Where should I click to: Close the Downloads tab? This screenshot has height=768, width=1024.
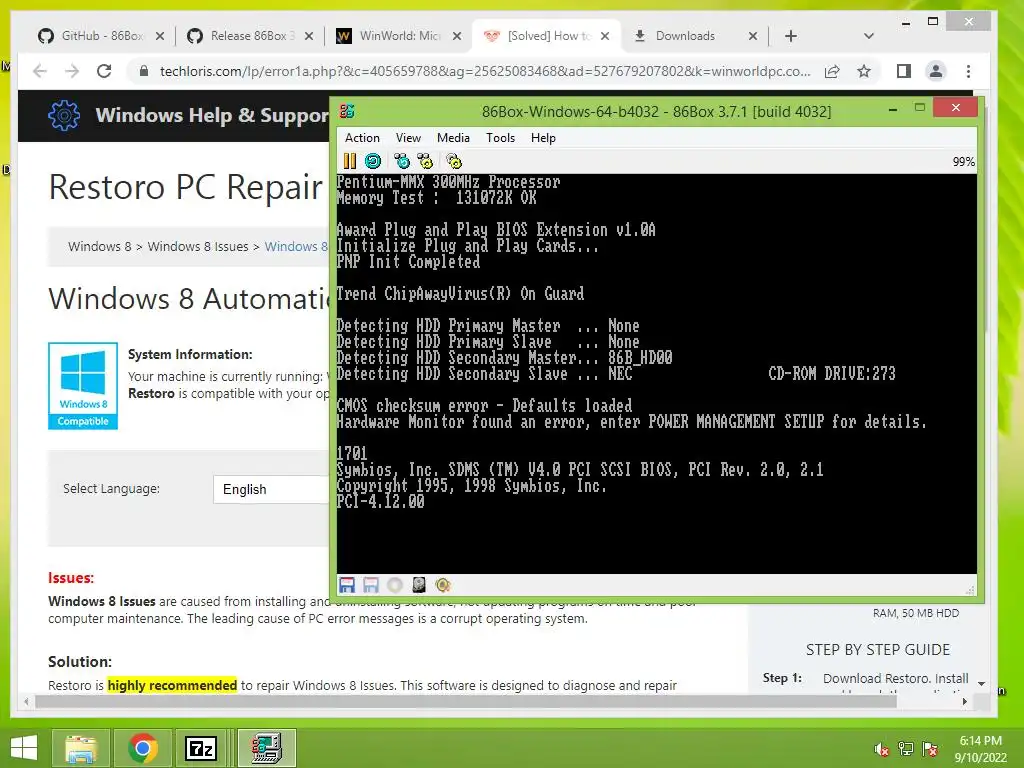click(753, 36)
